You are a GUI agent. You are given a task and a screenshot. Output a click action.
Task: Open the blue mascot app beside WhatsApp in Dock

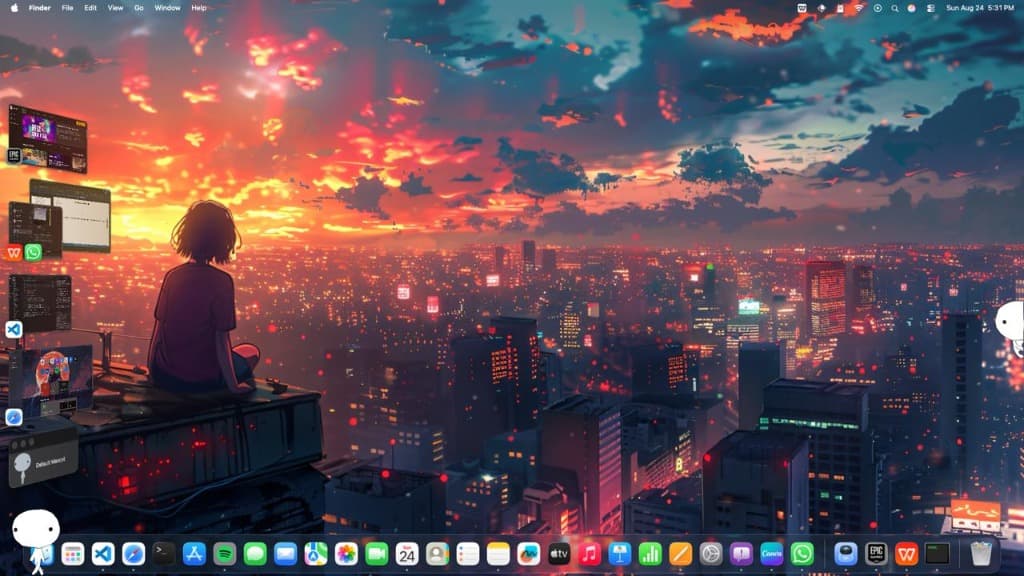pyautogui.click(x=846, y=554)
